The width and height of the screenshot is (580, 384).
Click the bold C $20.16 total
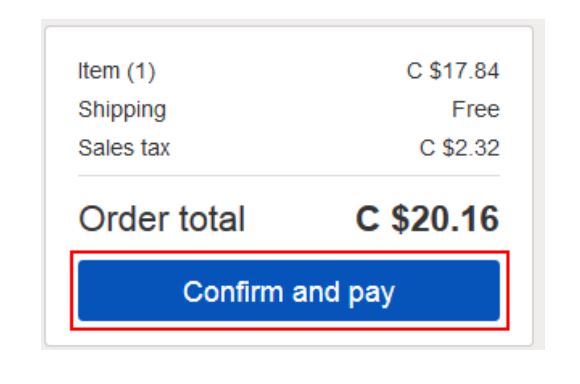[427, 219]
